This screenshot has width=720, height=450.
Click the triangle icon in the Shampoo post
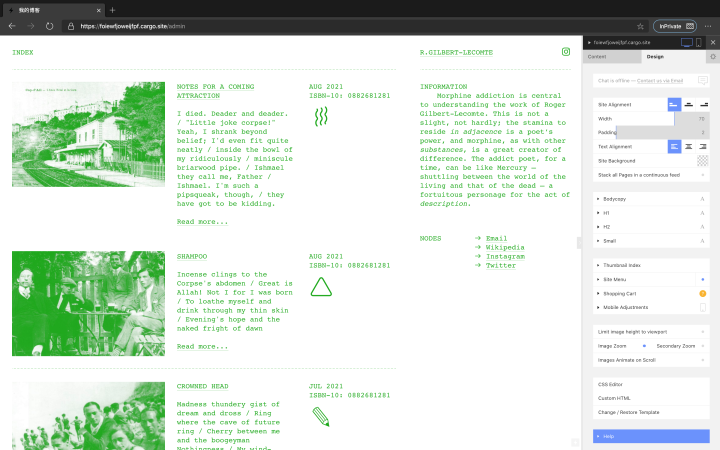[321, 287]
